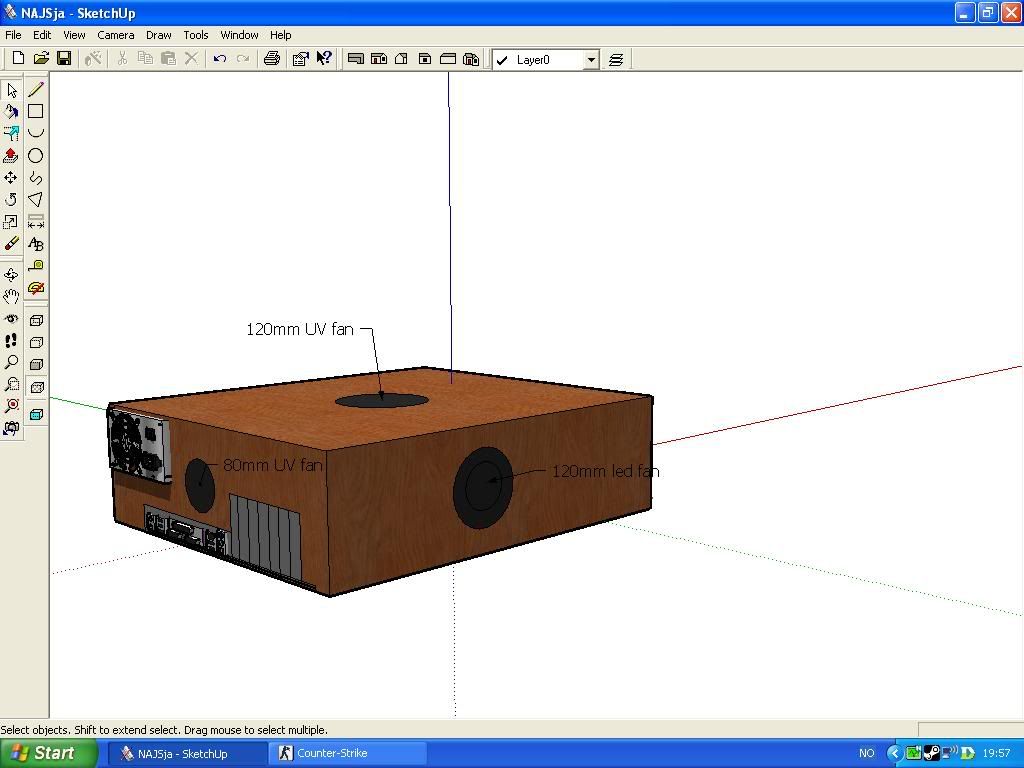Switch to hidden line cube display mode
1024x768 pixels.
tap(36, 343)
